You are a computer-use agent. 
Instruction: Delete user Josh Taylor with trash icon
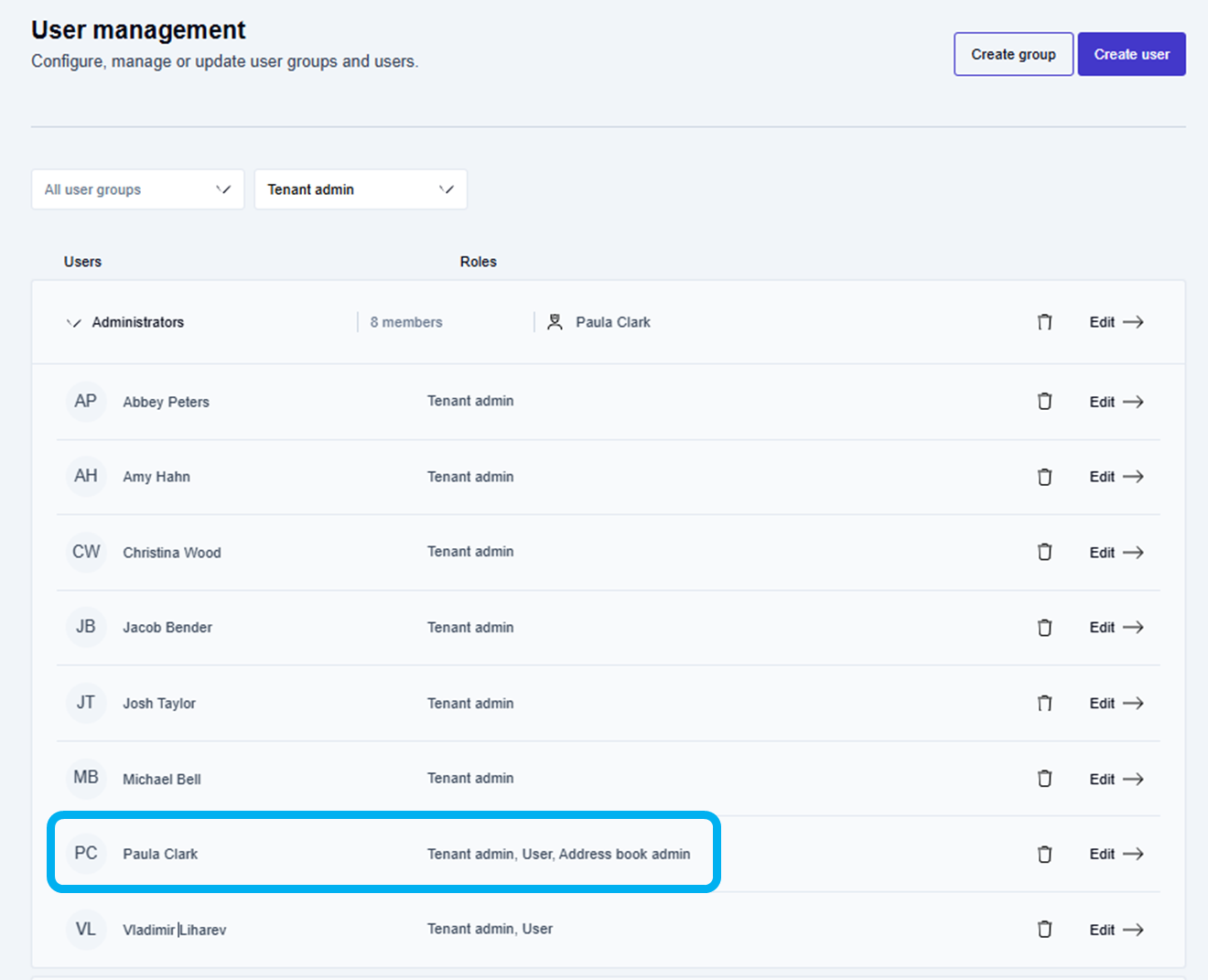[x=1044, y=703]
